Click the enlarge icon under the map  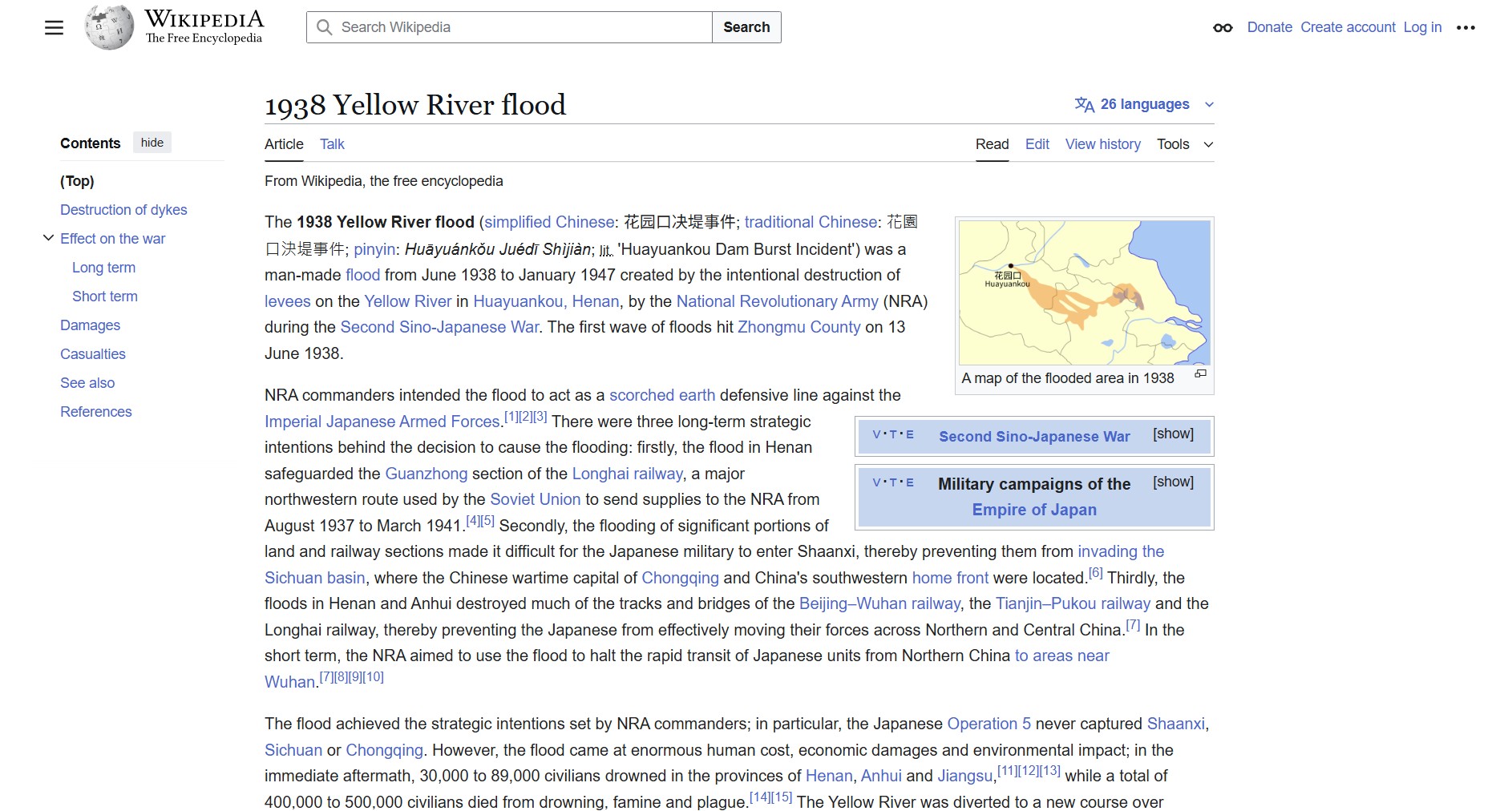pos(1200,374)
